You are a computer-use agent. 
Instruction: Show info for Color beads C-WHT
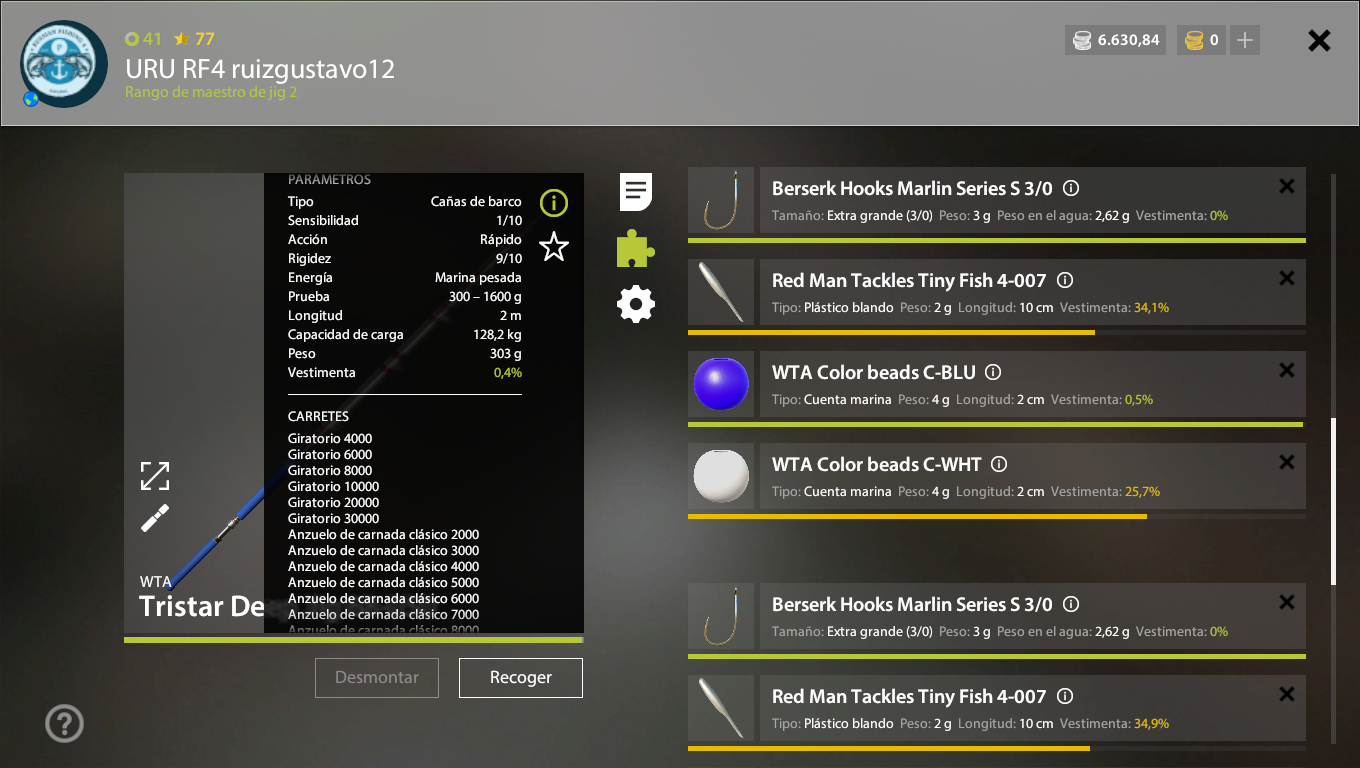coord(999,464)
